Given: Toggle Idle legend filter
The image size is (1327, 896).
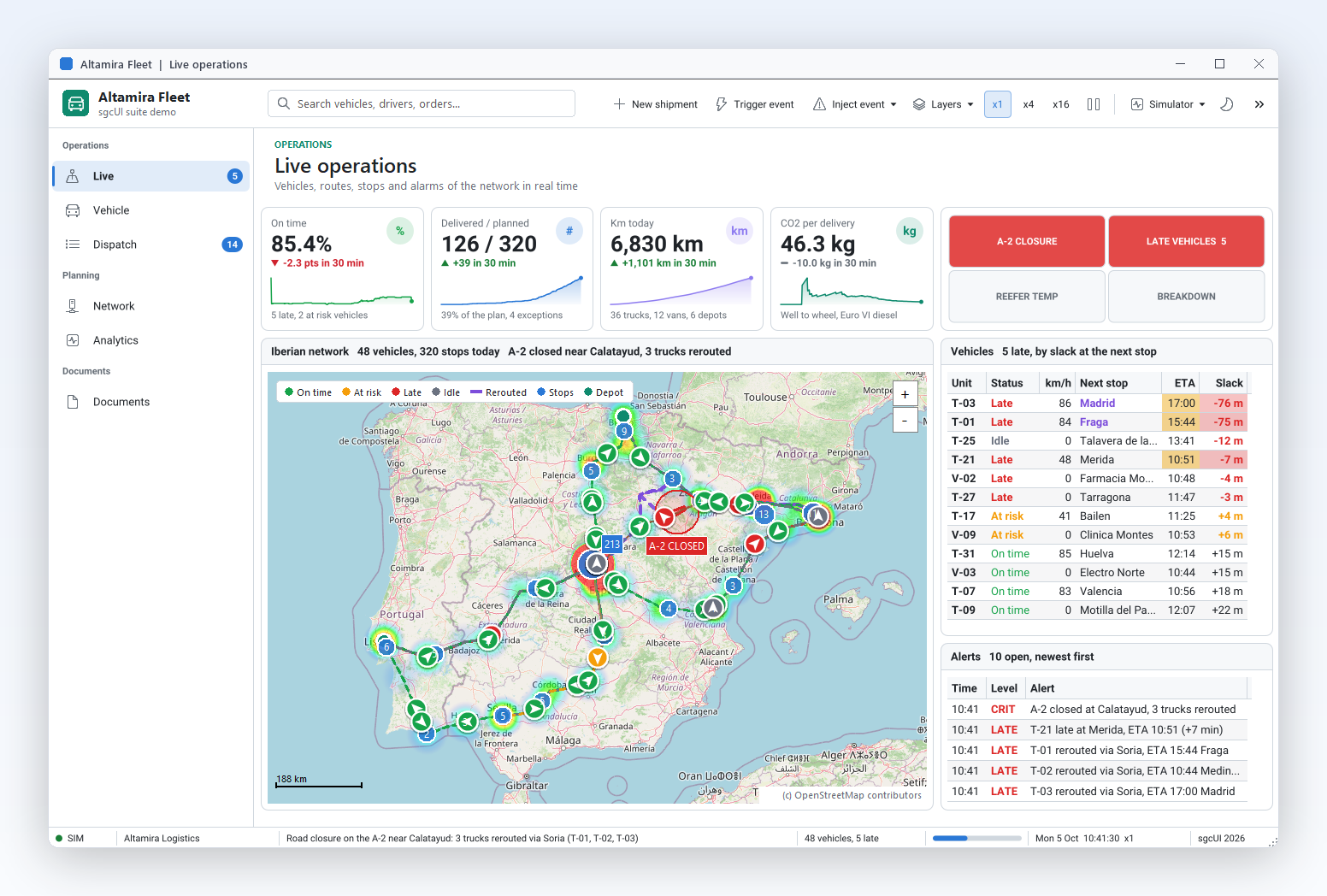Looking at the screenshot, I should click(x=445, y=392).
